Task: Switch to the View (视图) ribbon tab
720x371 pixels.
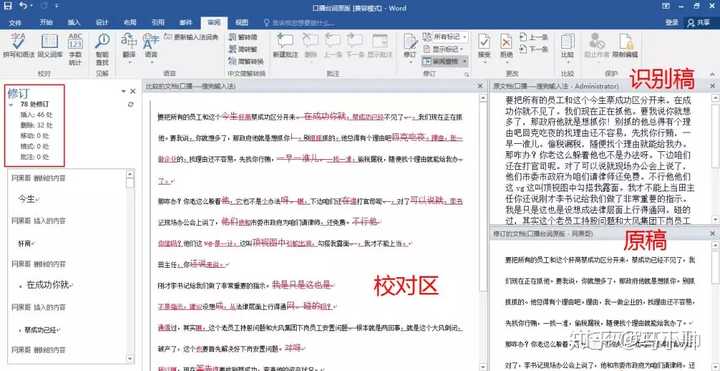Action: click(242, 22)
